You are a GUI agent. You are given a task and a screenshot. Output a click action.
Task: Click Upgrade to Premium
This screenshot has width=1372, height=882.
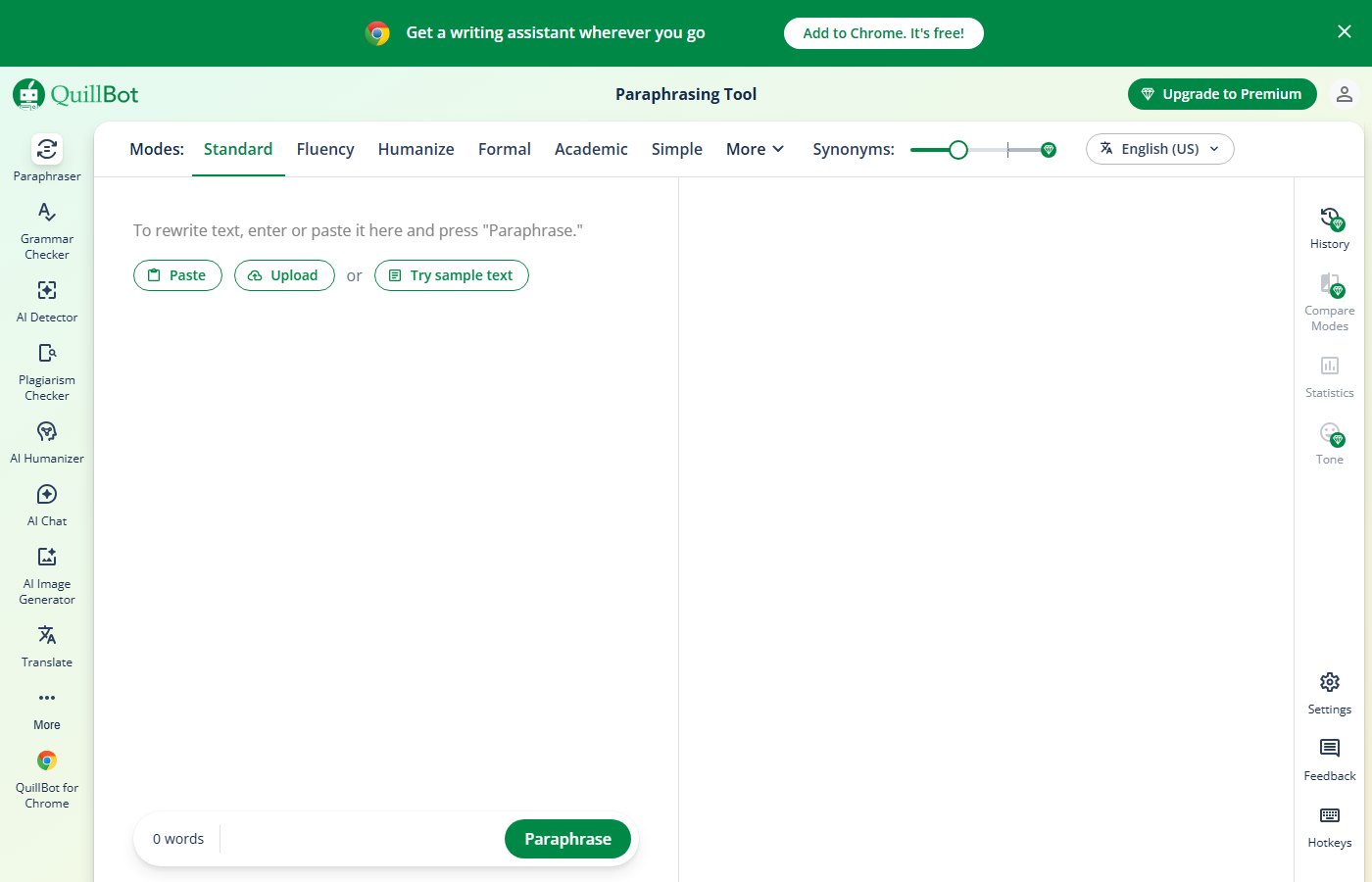(1222, 93)
